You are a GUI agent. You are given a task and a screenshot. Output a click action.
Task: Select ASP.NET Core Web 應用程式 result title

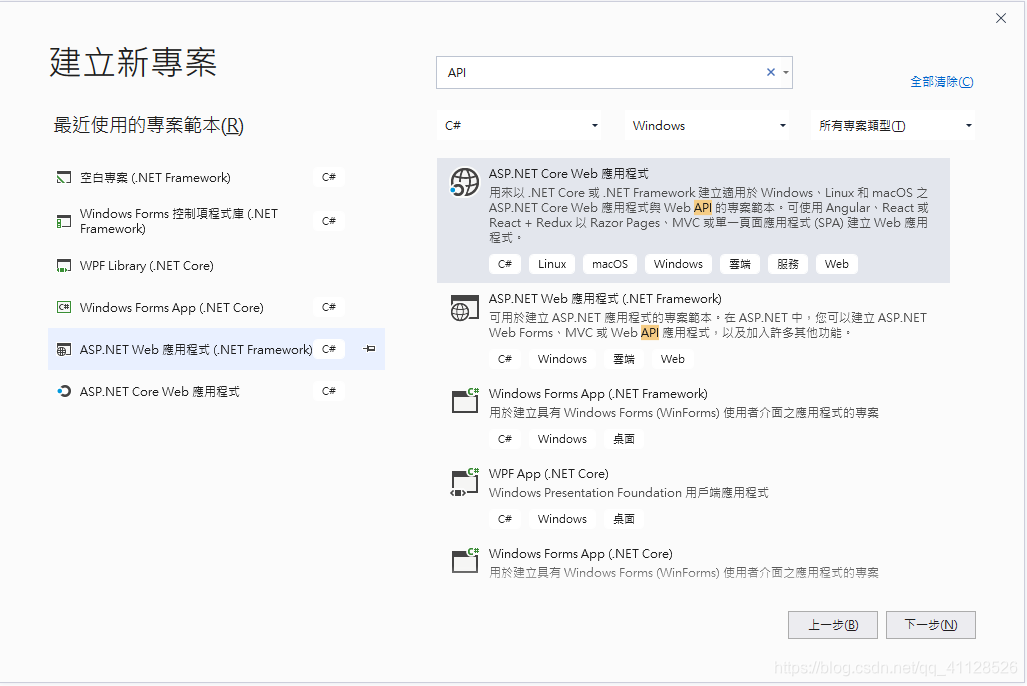[x=569, y=174]
